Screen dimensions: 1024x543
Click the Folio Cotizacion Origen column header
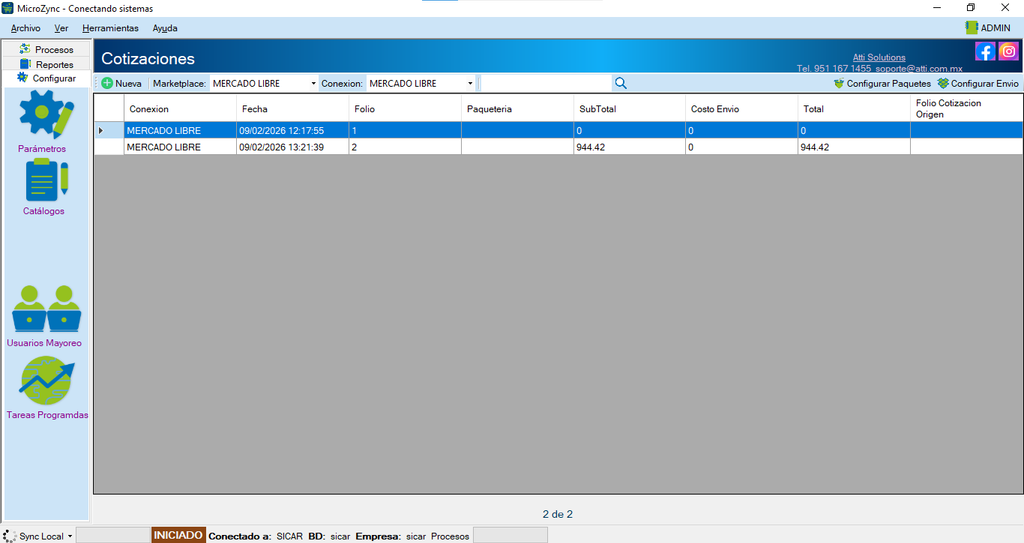(x=967, y=108)
